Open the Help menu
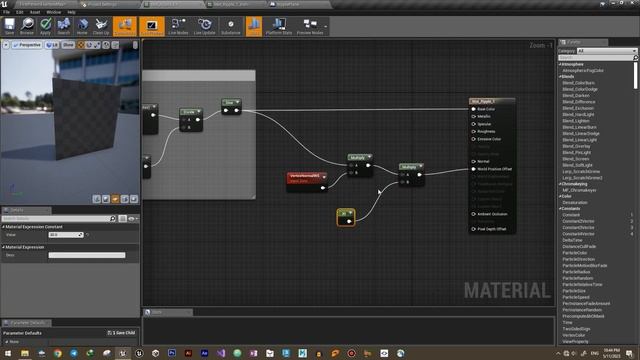The image size is (640, 360). click(71, 12)
